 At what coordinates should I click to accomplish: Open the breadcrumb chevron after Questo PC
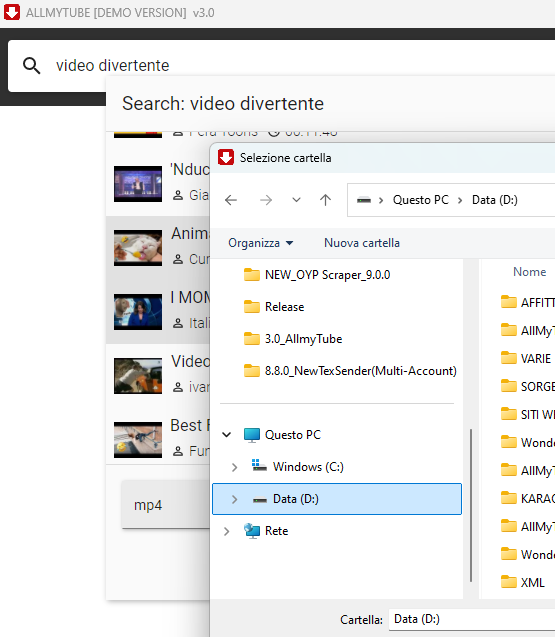460,200
